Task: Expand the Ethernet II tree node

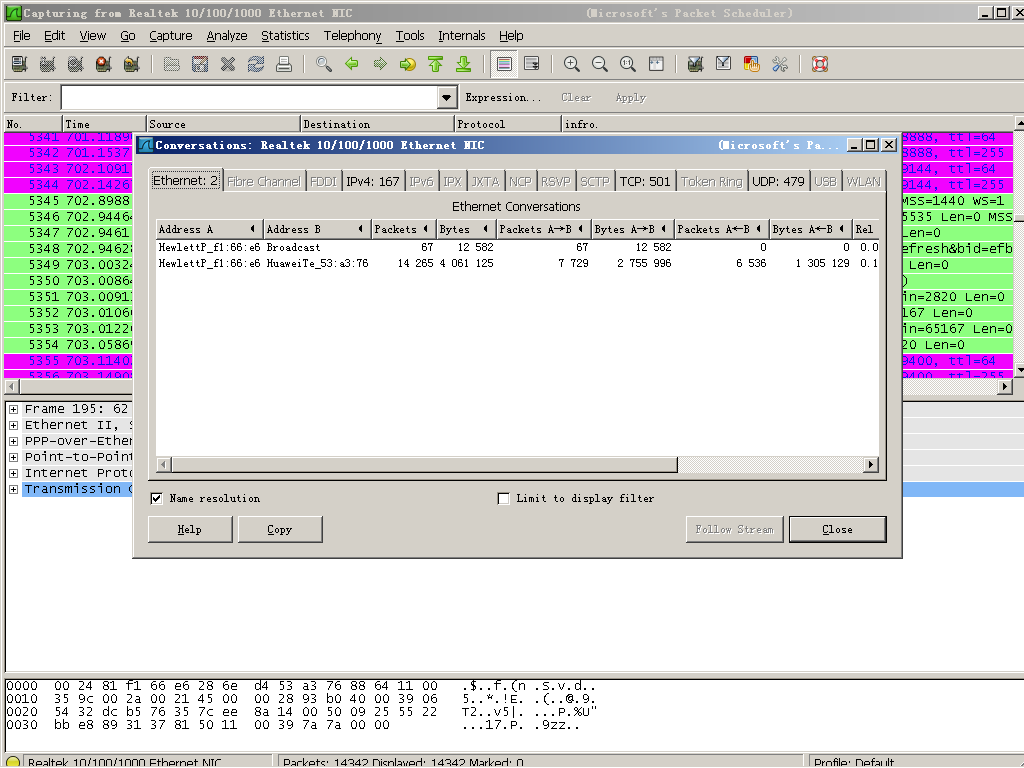Action: tap(13, 426)
